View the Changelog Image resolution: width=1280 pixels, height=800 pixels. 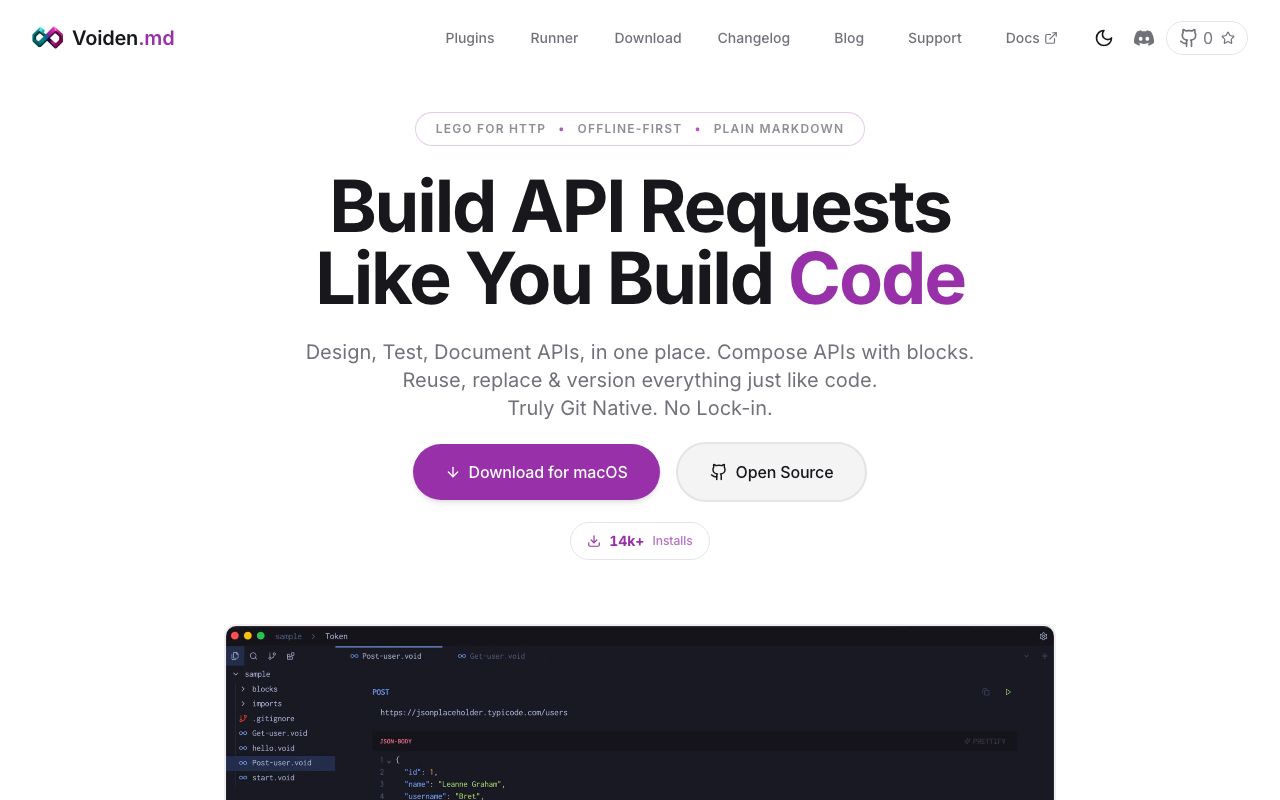pos(754,38)
